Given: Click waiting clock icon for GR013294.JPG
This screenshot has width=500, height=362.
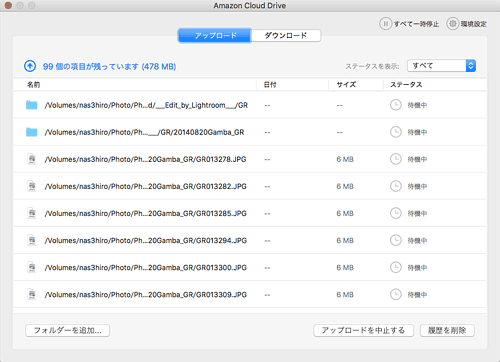Looking at the screenshot, I should (x=396, y=240).
